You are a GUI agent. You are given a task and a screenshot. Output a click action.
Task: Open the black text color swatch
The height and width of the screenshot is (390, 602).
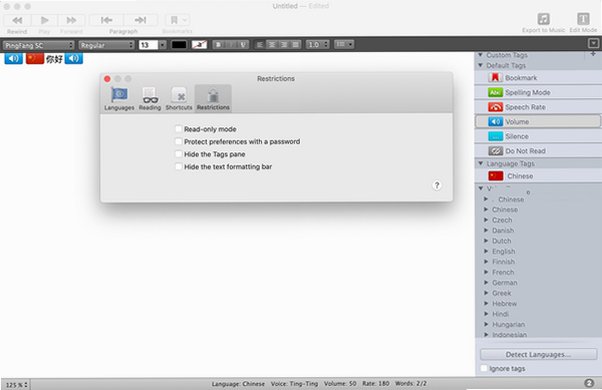pyautogui.click(x=179, y=45)
